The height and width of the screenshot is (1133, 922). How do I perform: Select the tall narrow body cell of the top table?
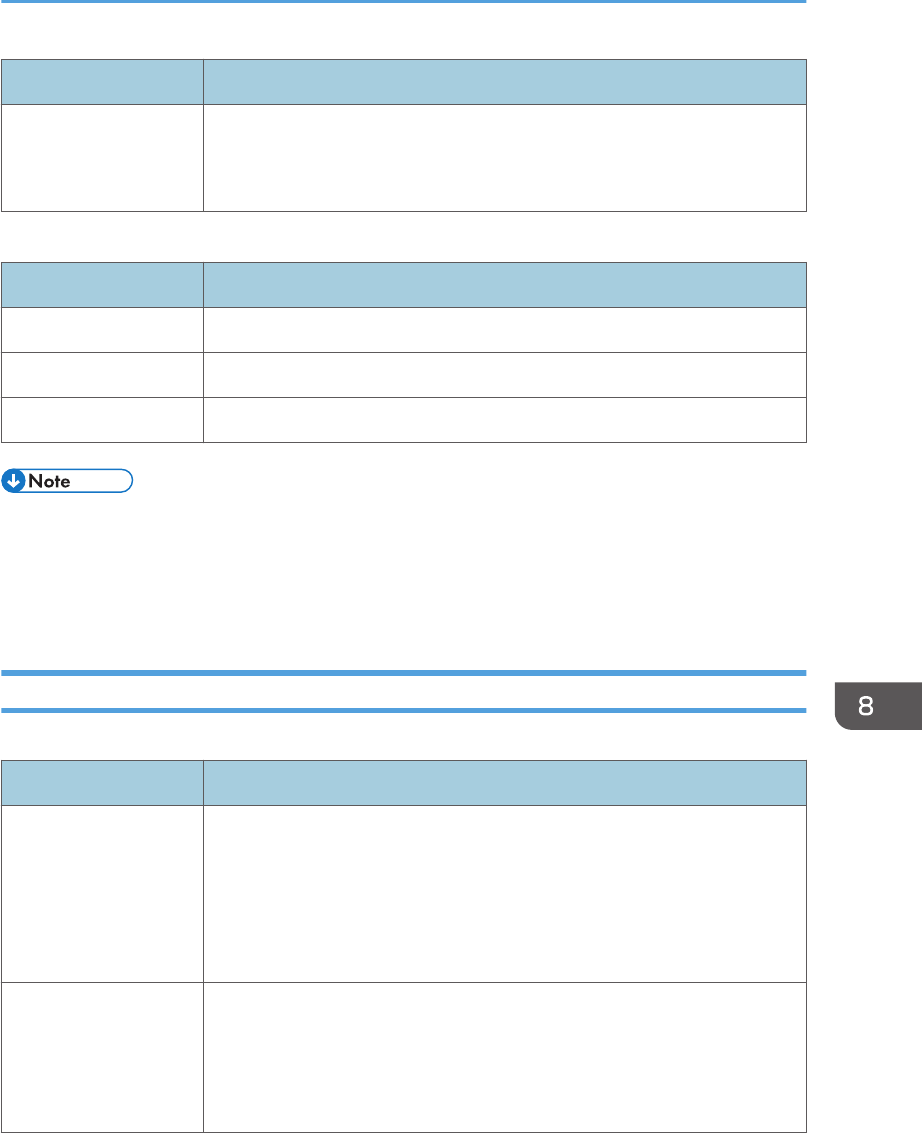click(x=103, y=158)
